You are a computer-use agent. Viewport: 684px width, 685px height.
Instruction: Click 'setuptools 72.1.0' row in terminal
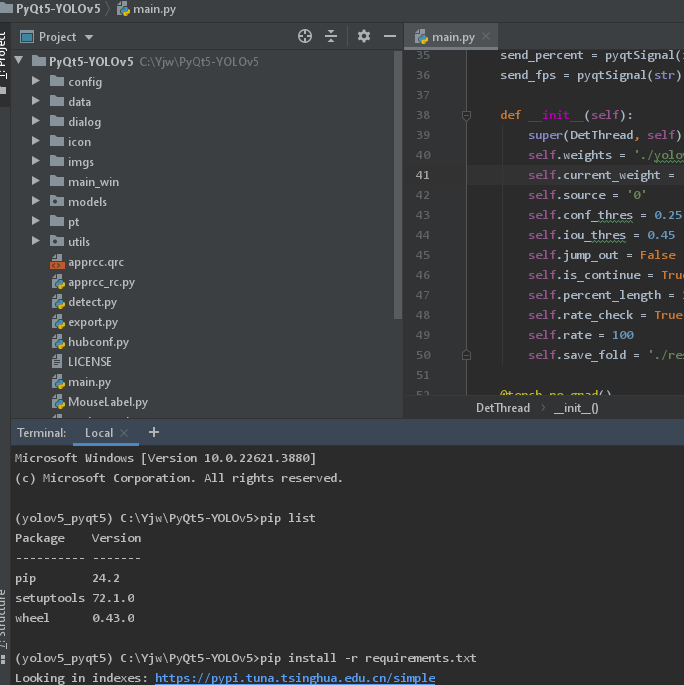point(75,598)
